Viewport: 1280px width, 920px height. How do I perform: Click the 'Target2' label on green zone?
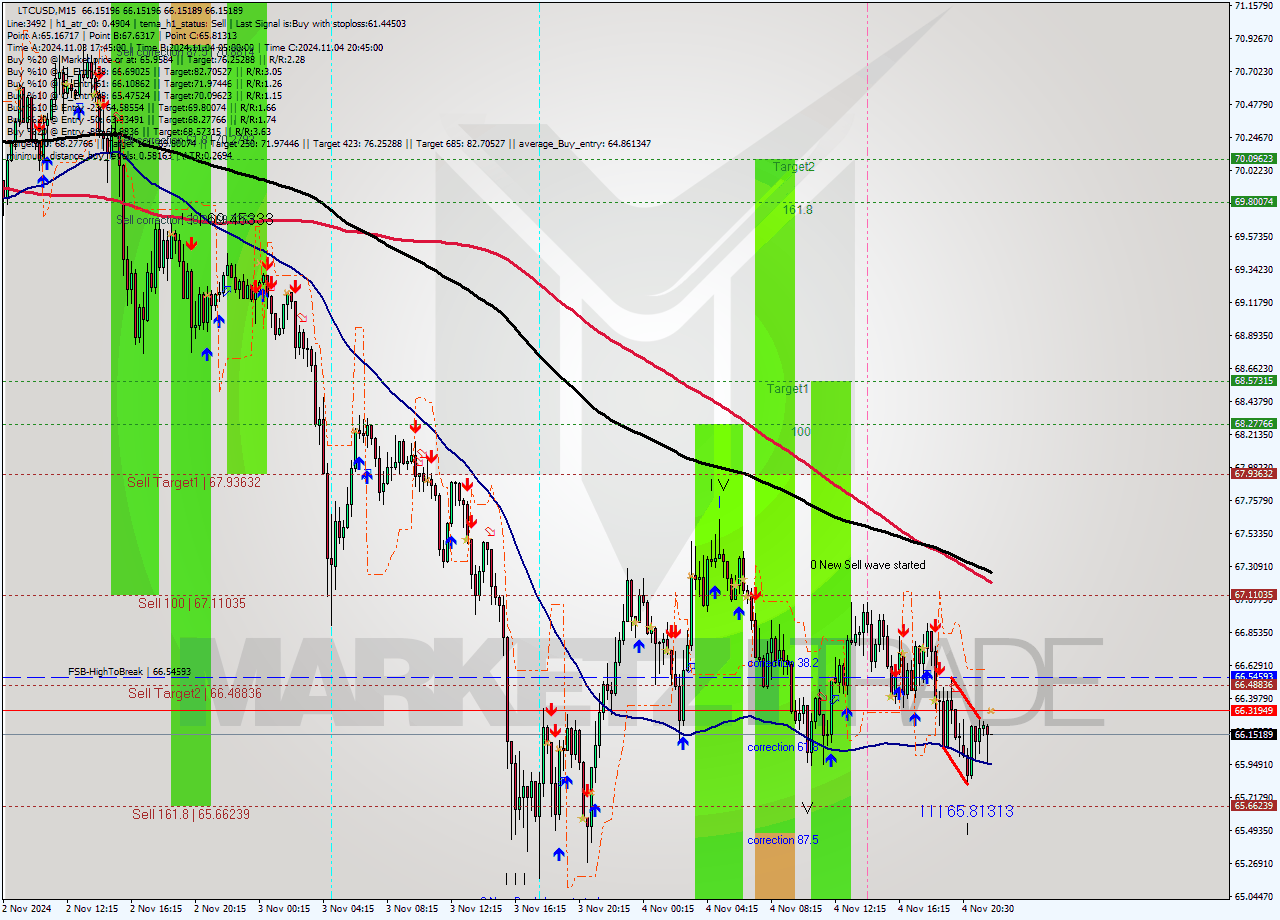pos(793,167)
